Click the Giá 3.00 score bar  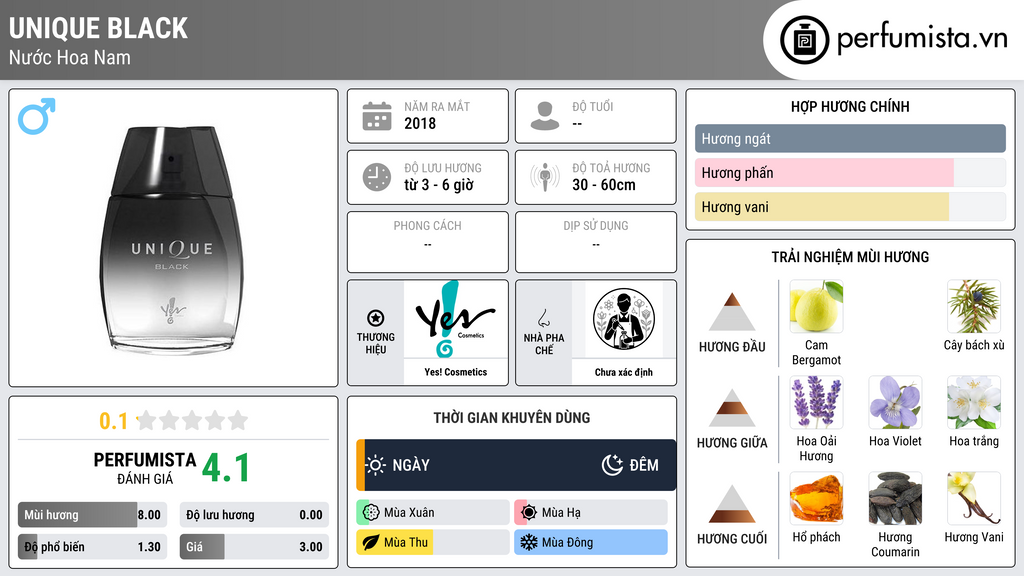pos(254,547)
